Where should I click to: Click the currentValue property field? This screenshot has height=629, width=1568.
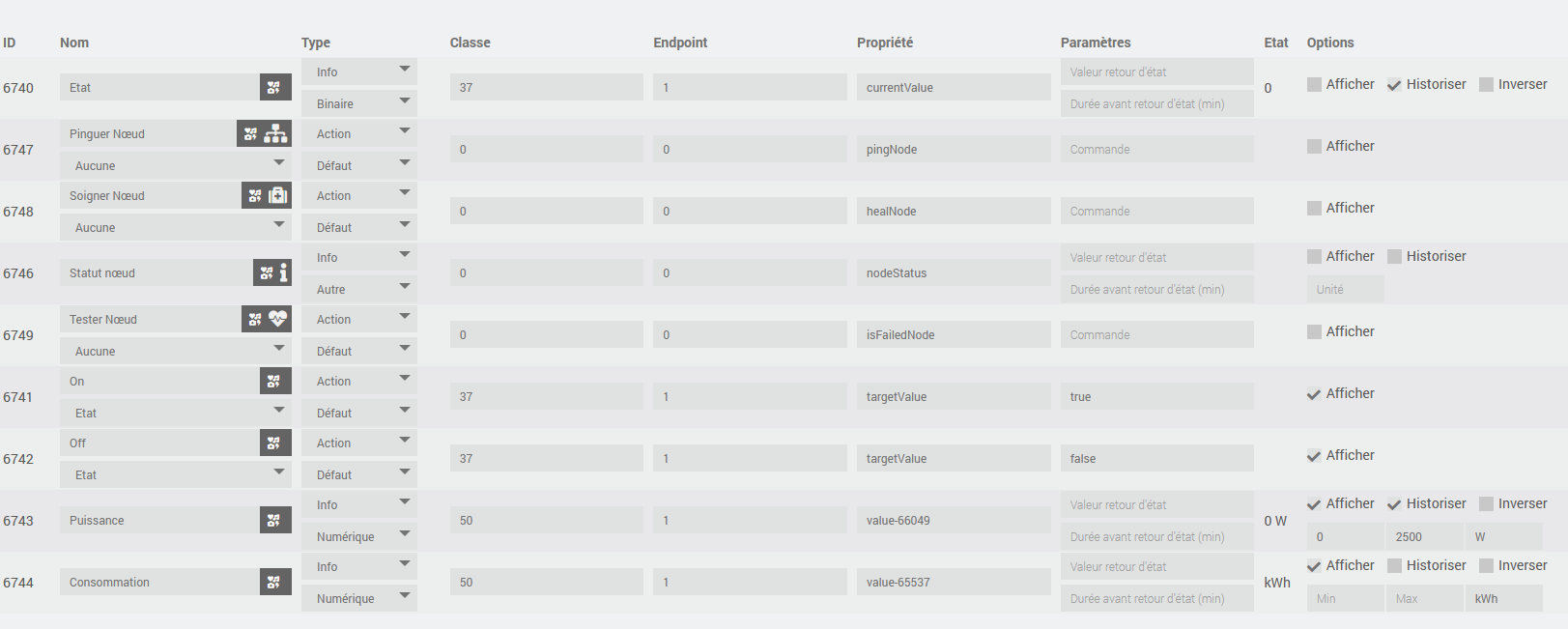click(x=953, y=88)
